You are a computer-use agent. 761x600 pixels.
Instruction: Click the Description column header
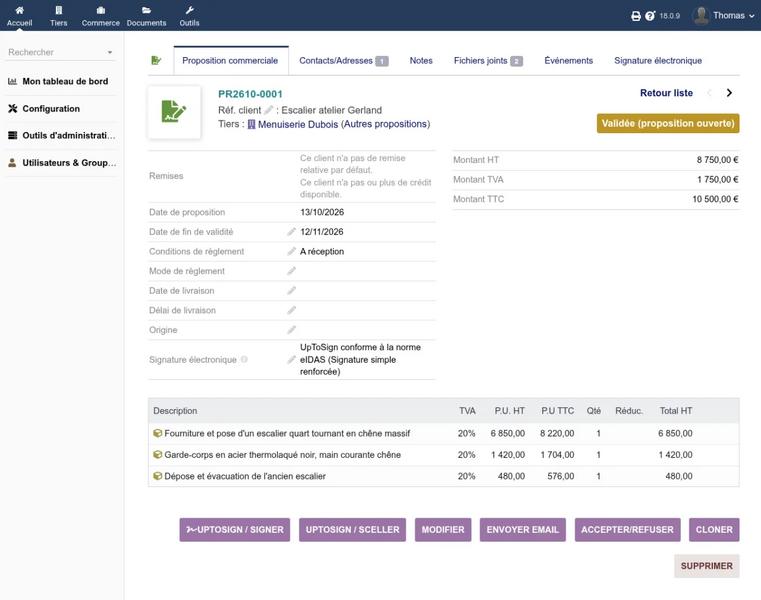point(175,411)
